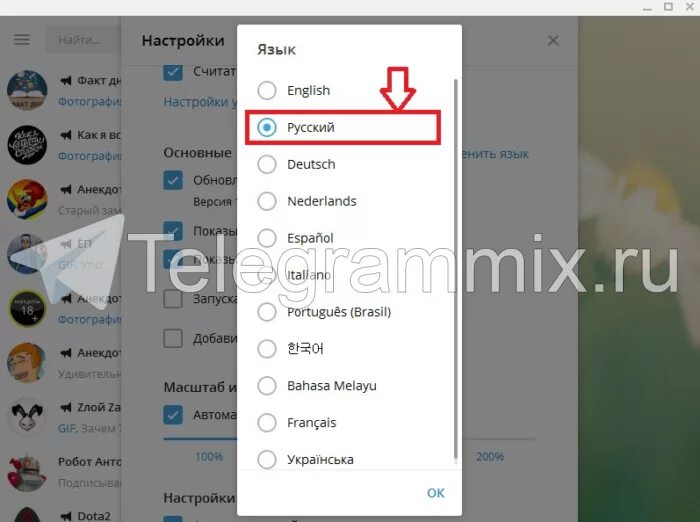700x522 pixels.
Task: Open the black lettering channel avatar
Action: [x=27, y=145]
